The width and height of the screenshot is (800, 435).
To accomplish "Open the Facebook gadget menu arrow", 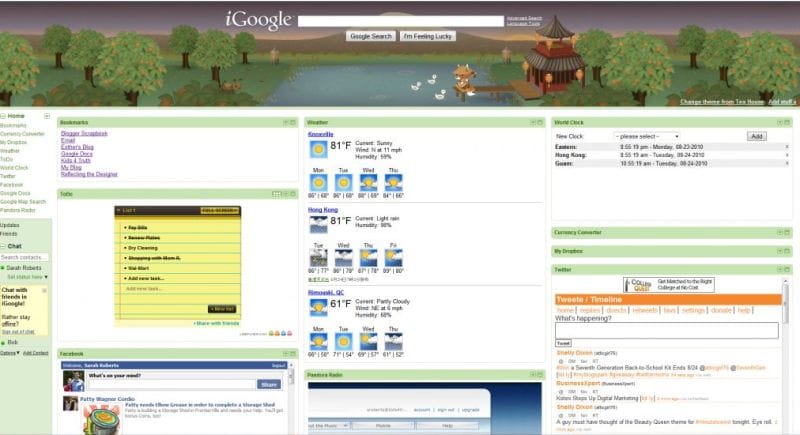I will pyautogui.click(x=286, y=353).
